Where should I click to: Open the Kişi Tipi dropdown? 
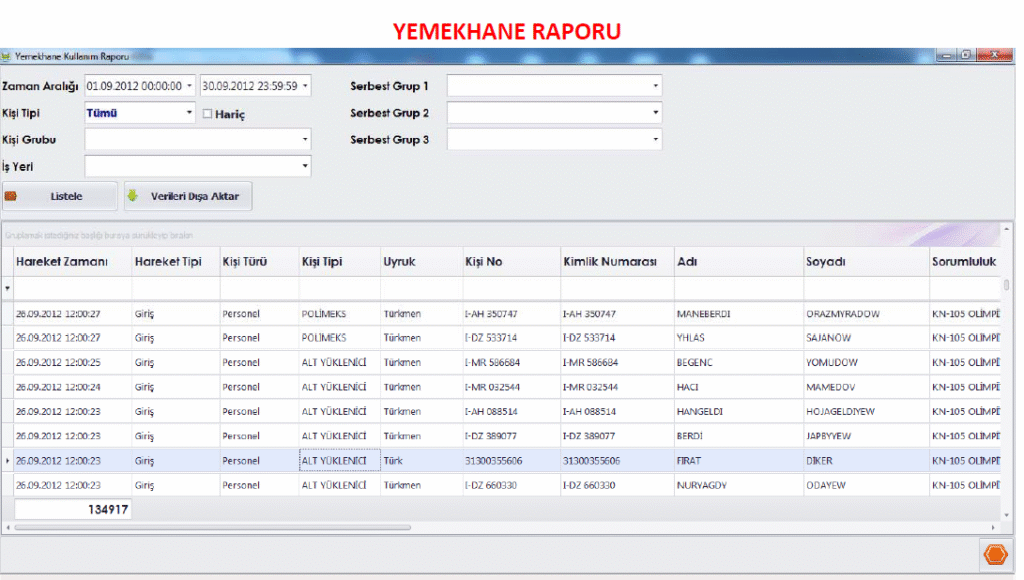click(189, 113)
